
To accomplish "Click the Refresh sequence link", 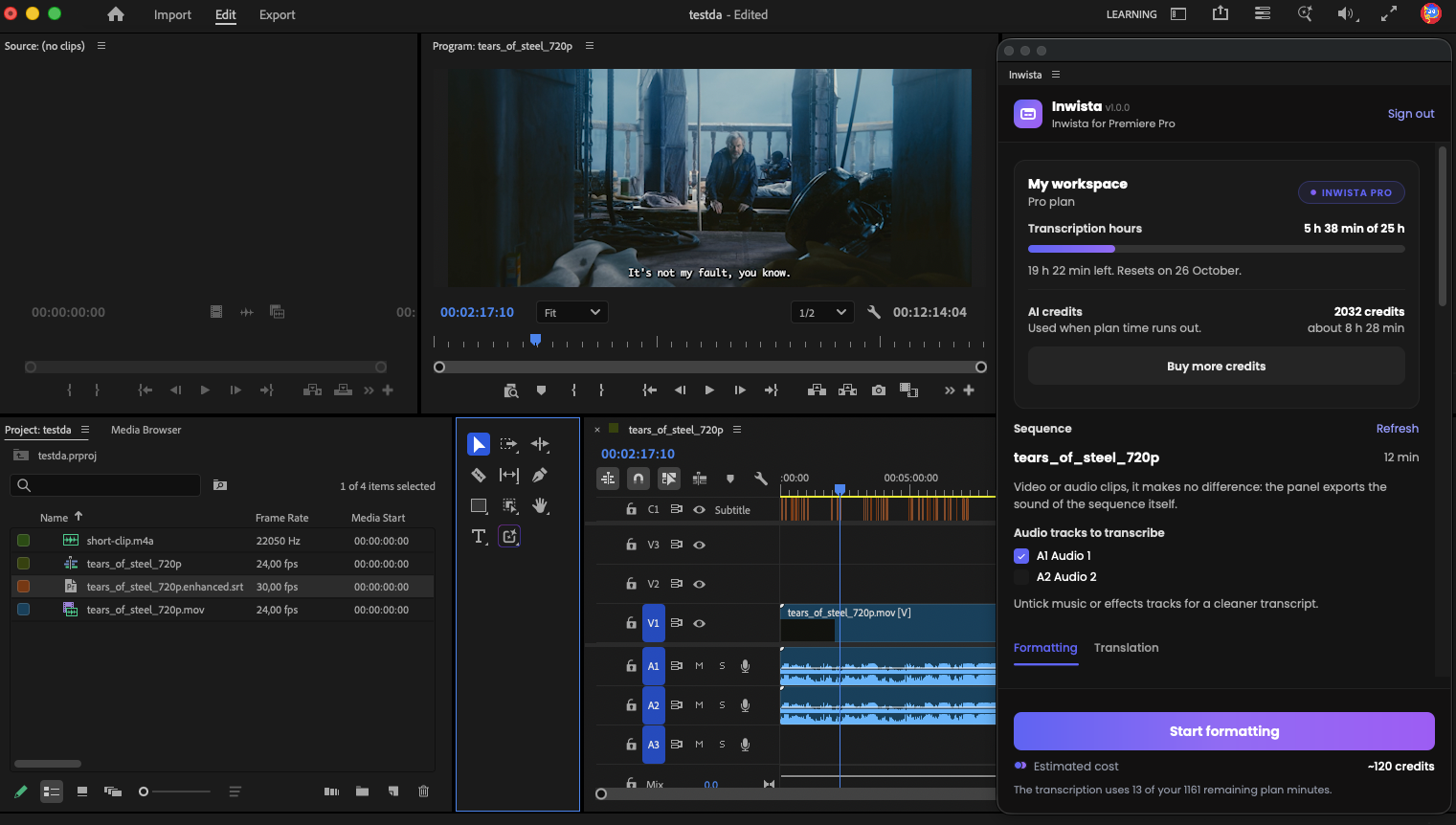I will pos(1398,429).
